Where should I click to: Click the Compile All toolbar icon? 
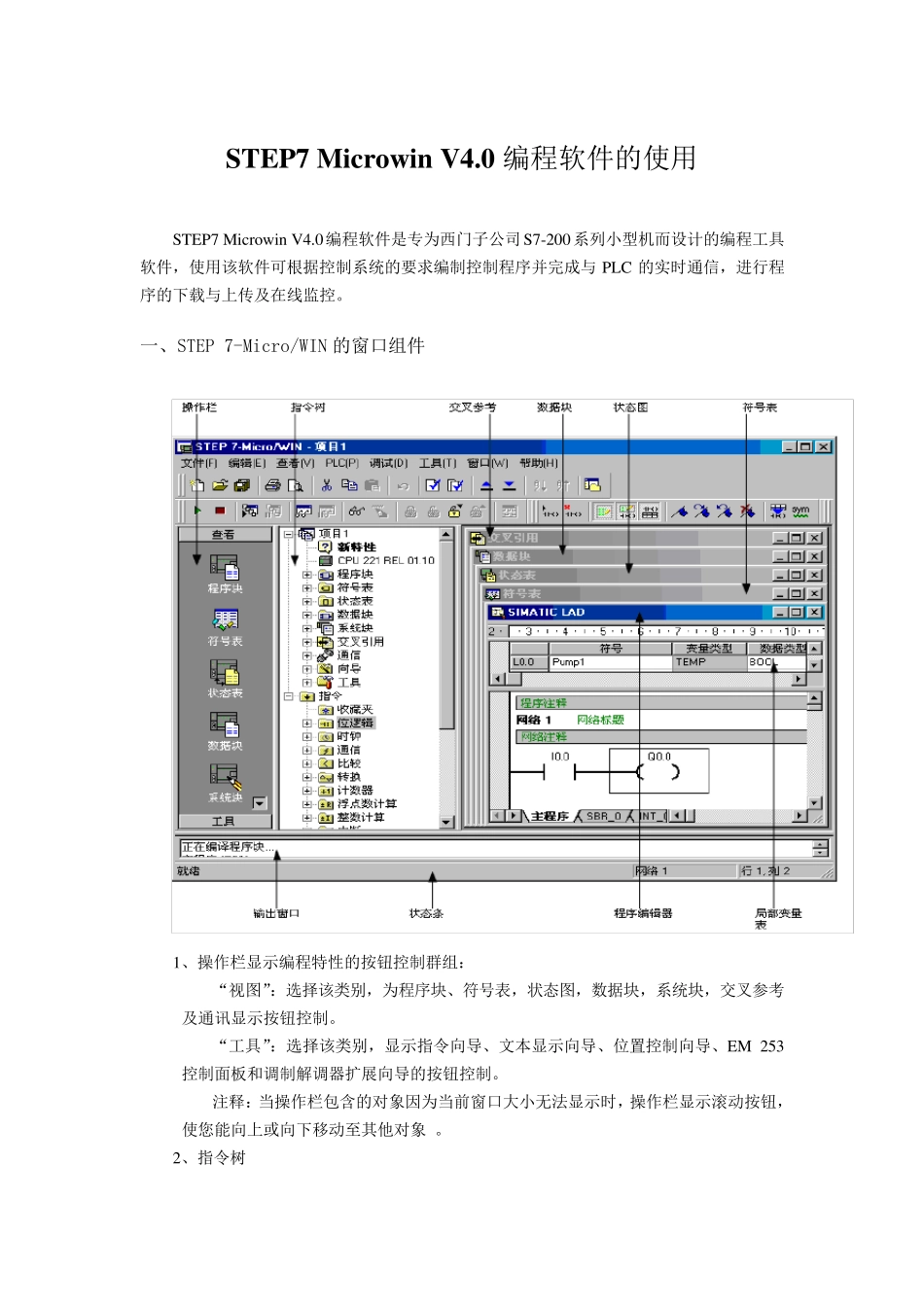(455, 485)
